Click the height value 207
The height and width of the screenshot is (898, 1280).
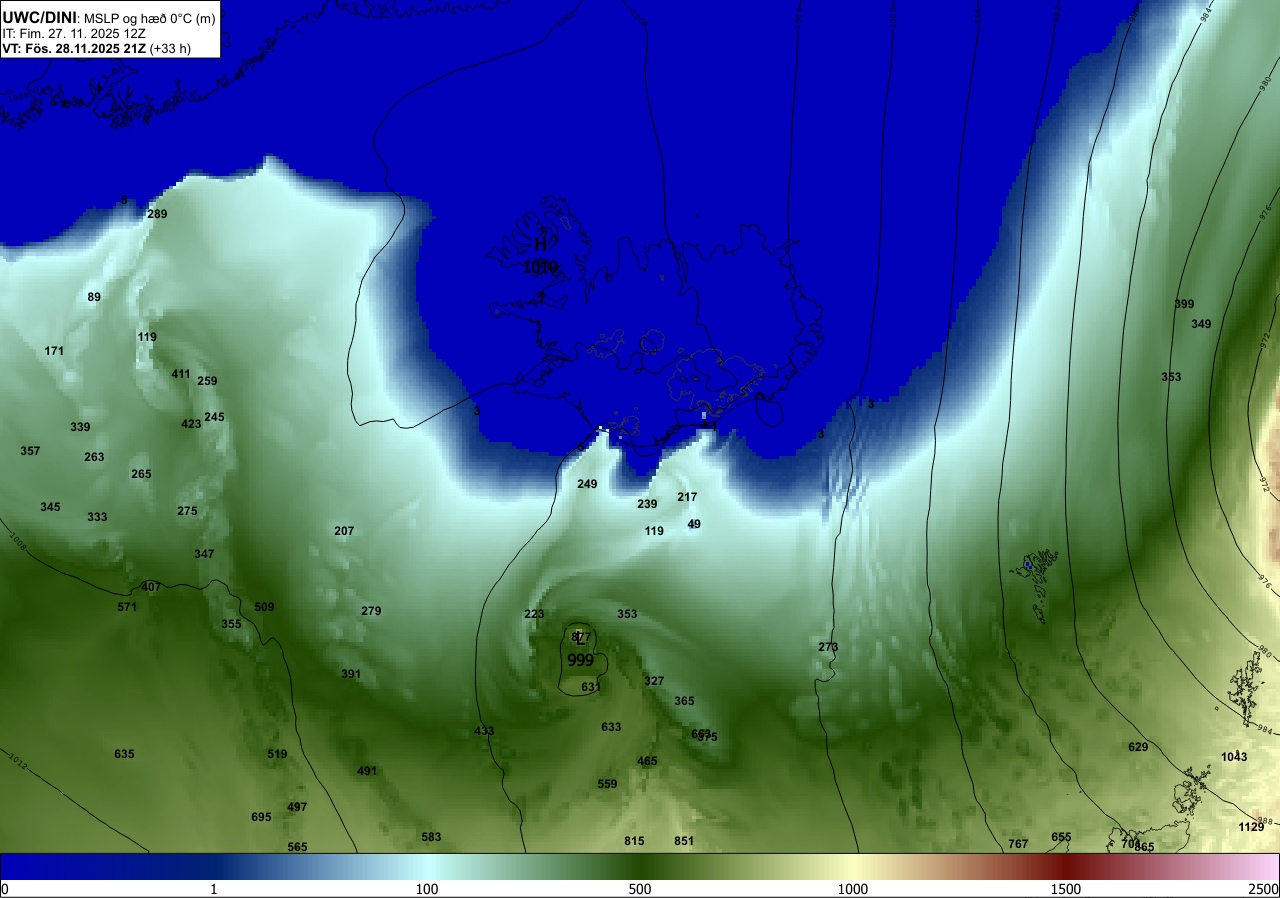coord(344,531)
